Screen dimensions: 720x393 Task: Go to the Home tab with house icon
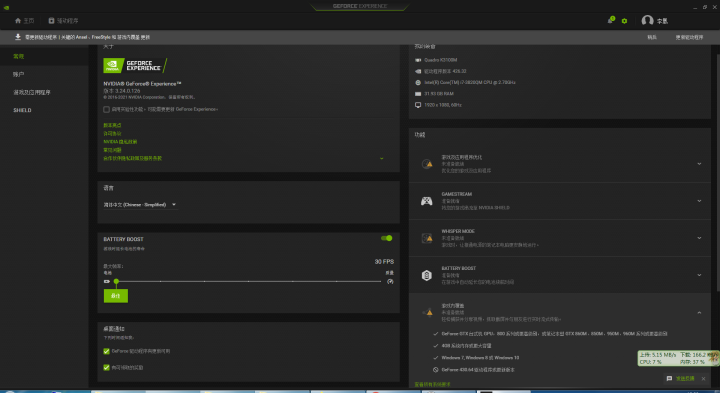[x=24, y=21]
